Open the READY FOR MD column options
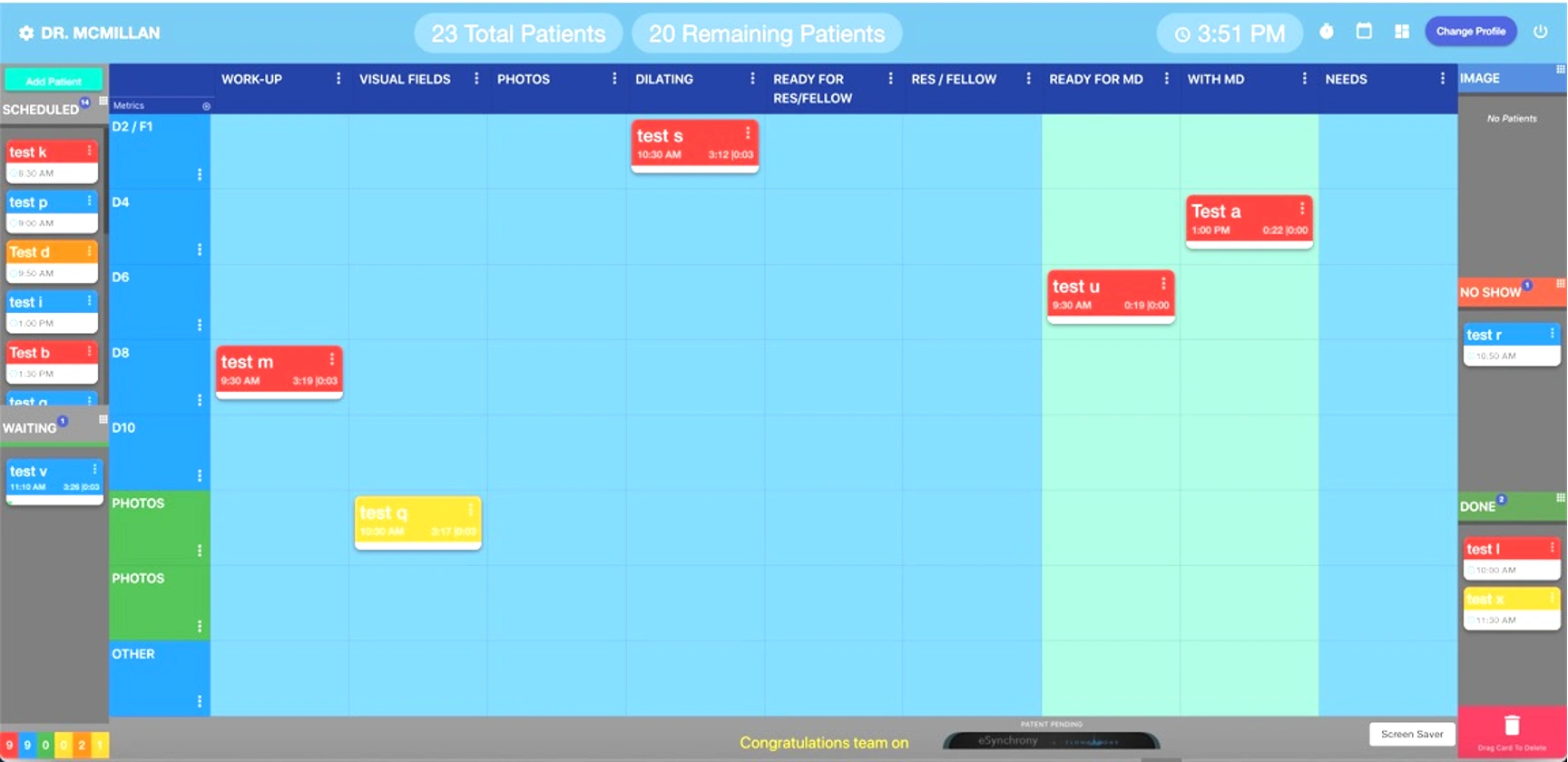1568x762 pixels. pos(1167,79)
